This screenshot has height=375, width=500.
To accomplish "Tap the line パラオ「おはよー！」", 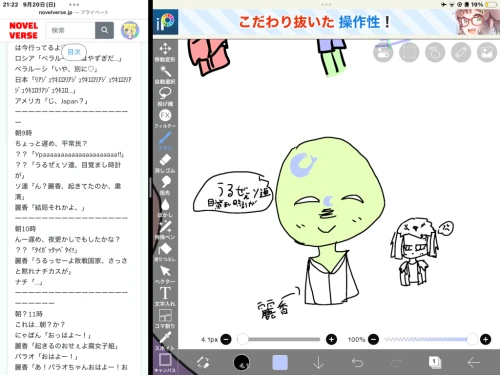I will 46,356.
